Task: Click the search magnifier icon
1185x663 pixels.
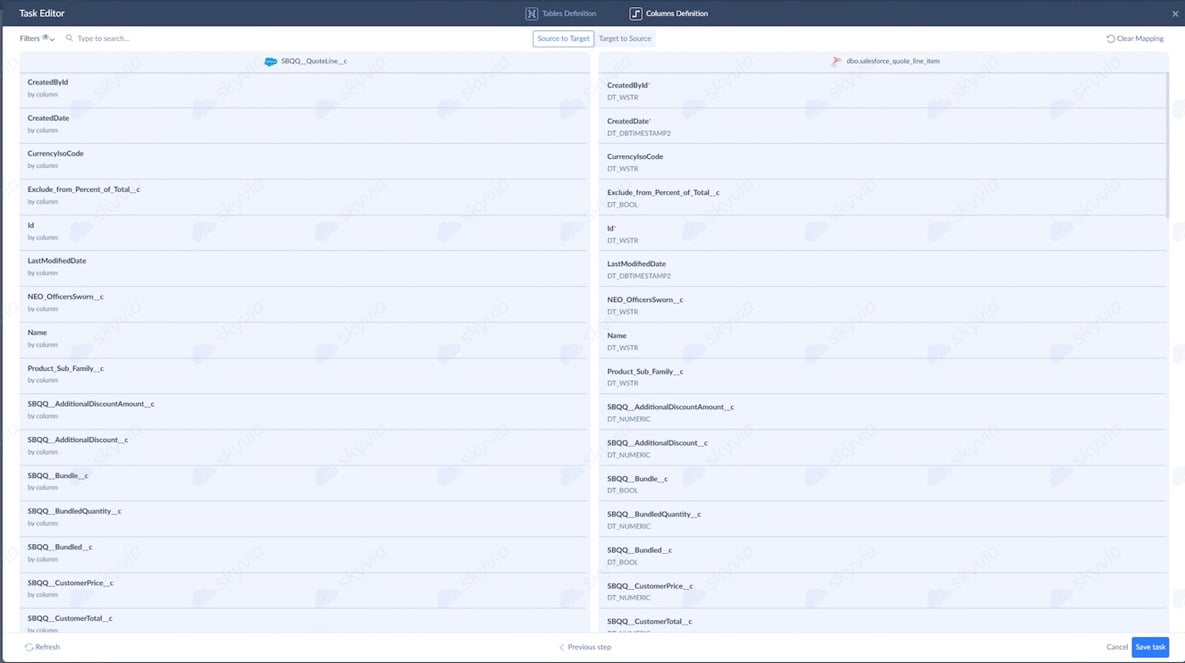Action: point(70,38)
